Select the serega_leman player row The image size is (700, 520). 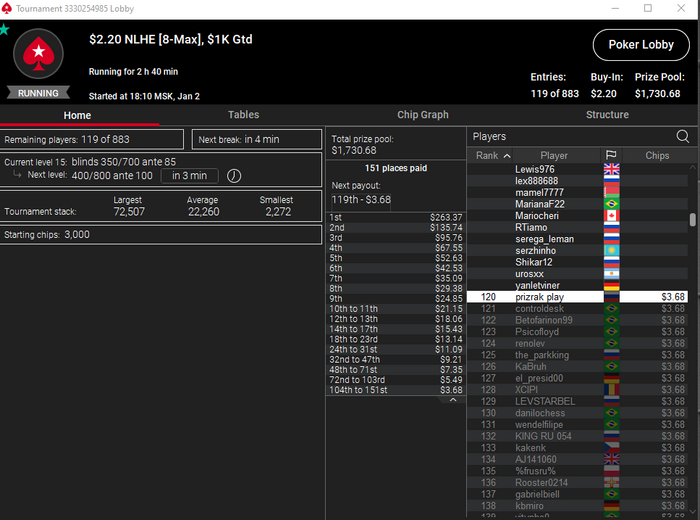tap(577, 239)
